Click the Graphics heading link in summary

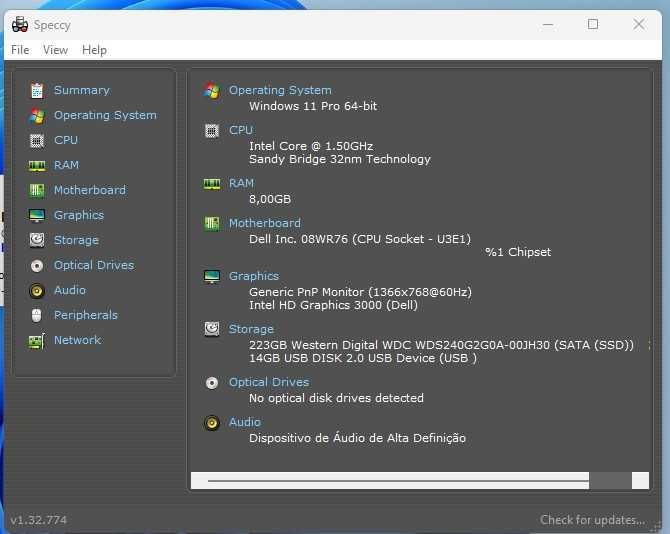[x=253, y=276]
